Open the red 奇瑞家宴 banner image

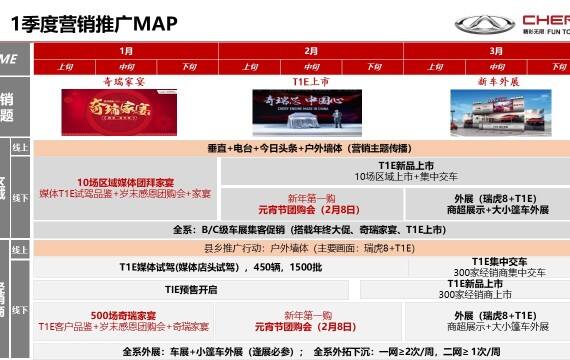tap(119, 112)
